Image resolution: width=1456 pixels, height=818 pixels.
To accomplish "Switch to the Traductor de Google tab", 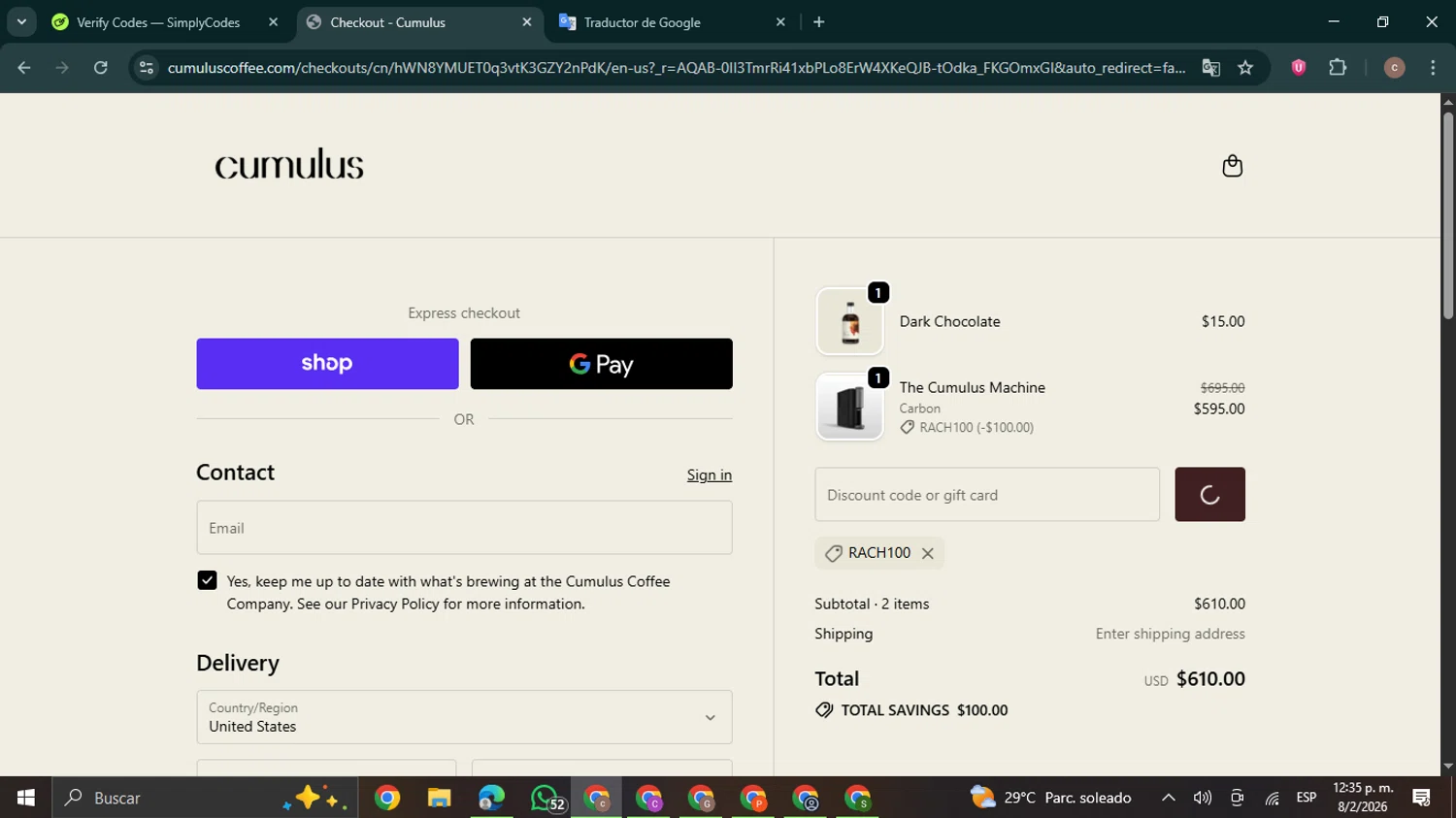I will tap(641, 22).
